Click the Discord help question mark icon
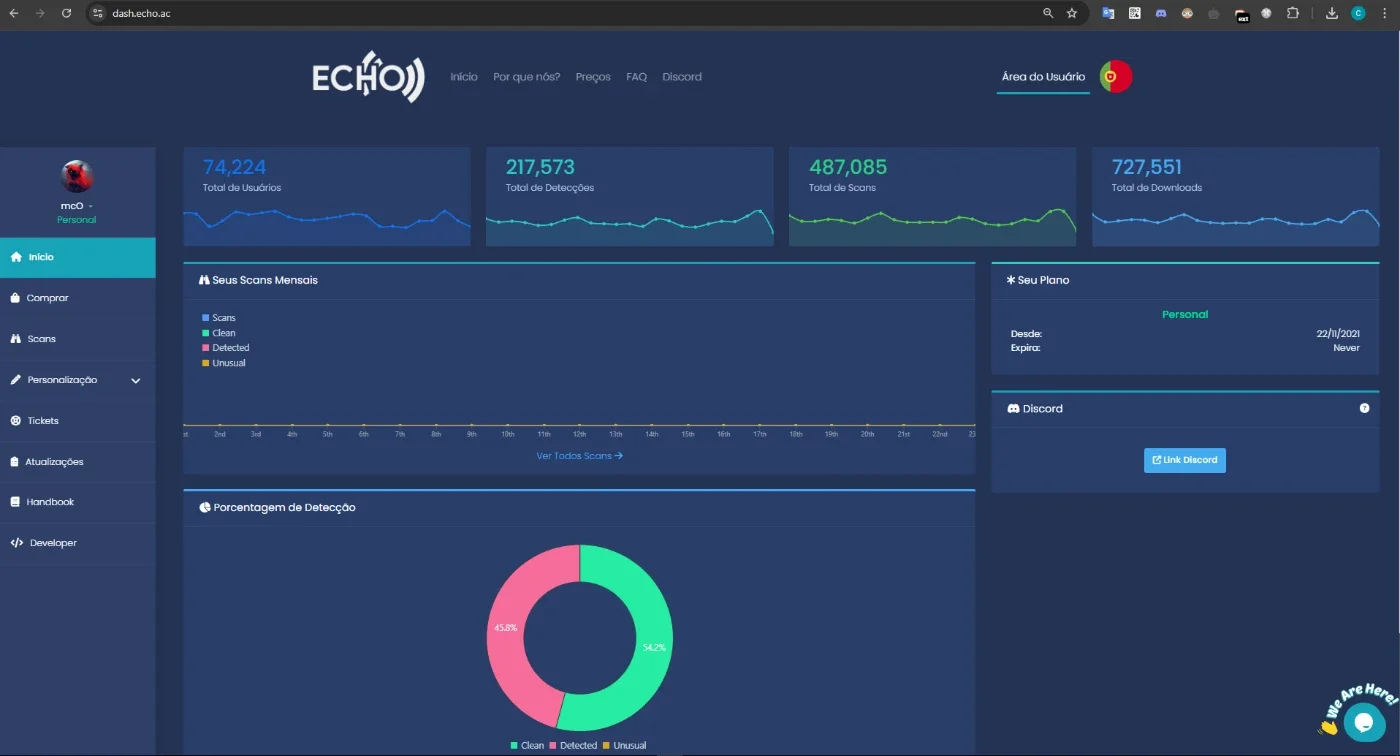Screen dimensions: 1400x756 [x=1364, y=408]
